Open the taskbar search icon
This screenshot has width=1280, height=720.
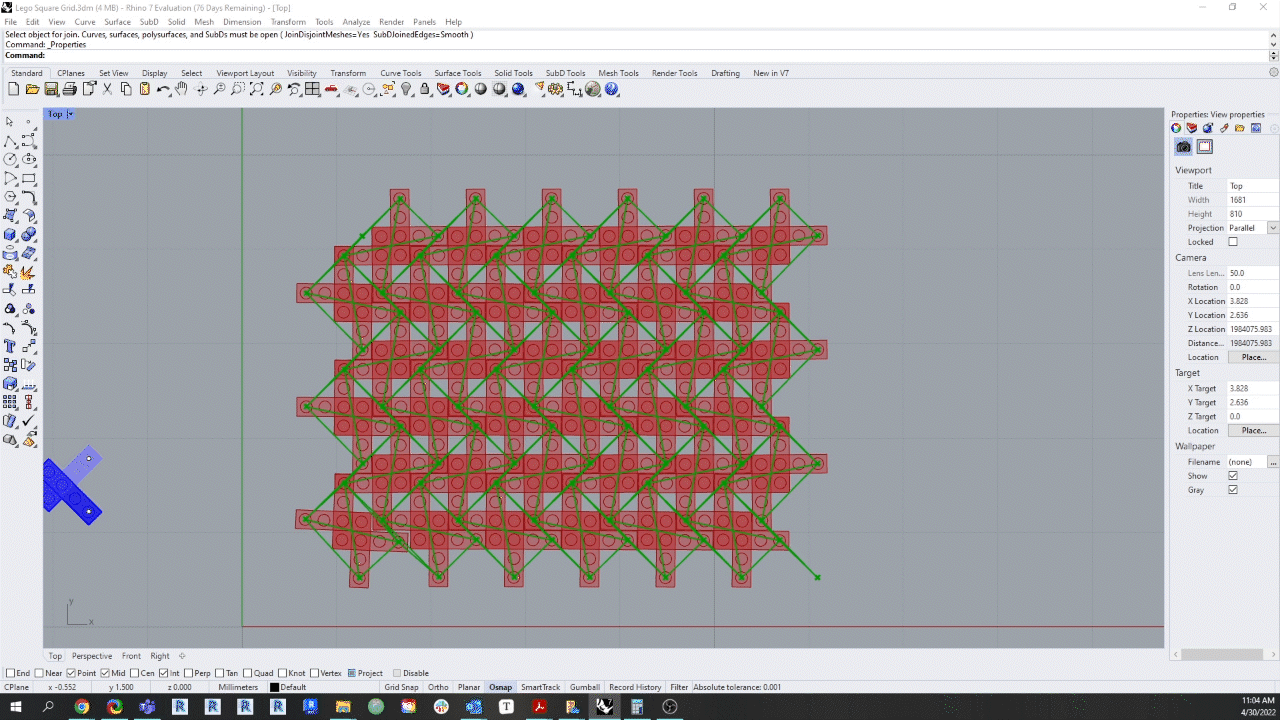pyautogui.click(x=48, y=707)
